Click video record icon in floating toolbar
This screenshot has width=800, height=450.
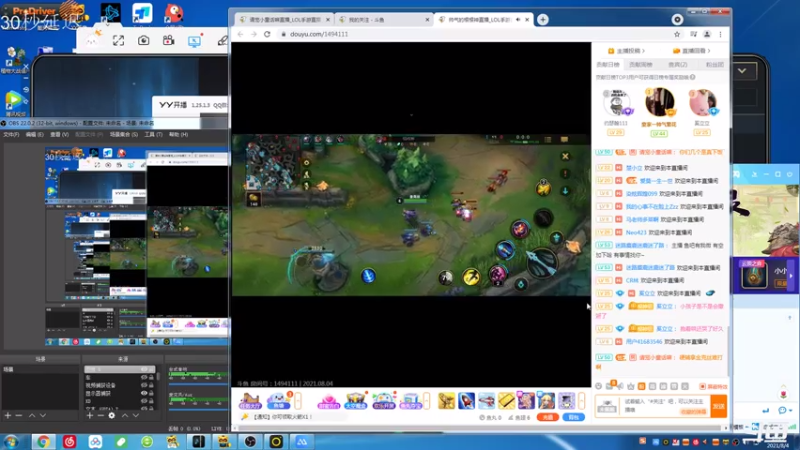[x=168, y=40]
